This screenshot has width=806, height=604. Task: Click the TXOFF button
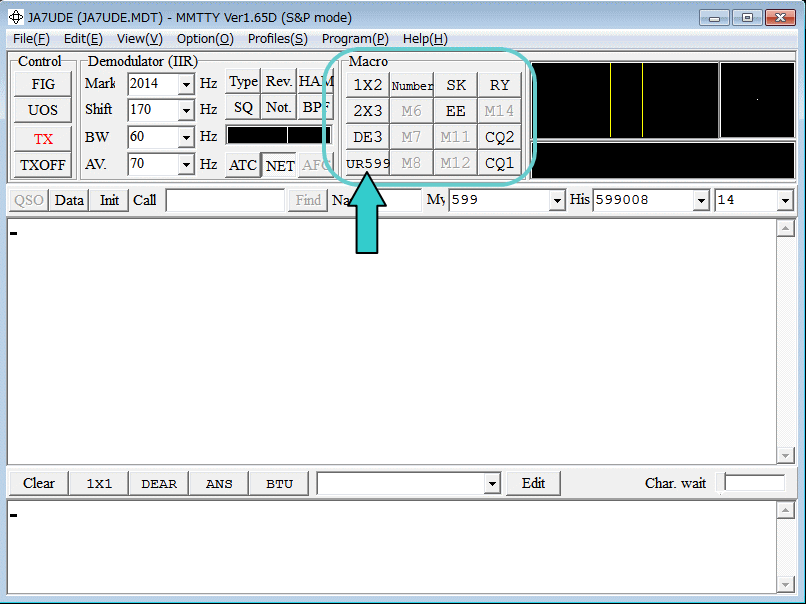(x=43, y=165)
